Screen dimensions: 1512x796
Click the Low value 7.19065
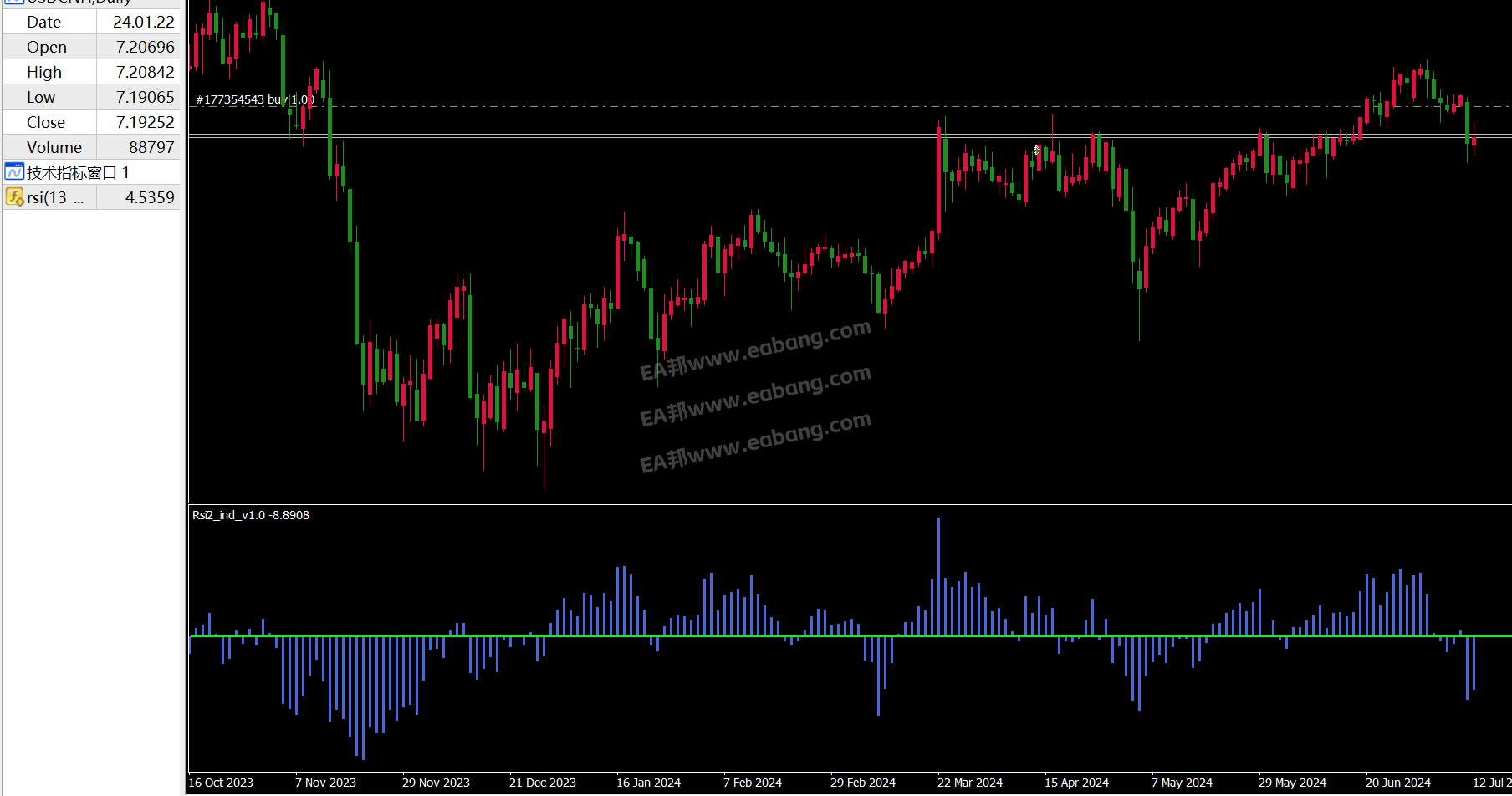point(146,97)
